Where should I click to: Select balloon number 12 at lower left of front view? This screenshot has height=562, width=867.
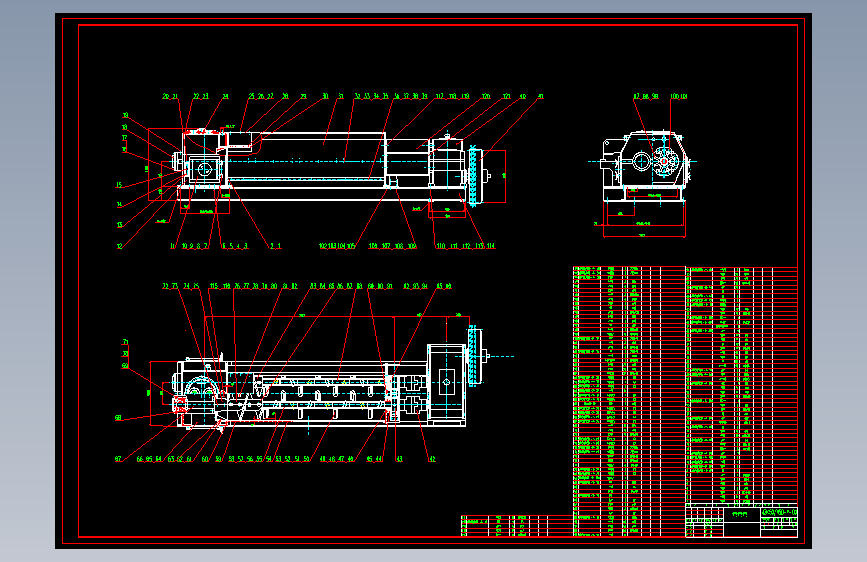119,246
